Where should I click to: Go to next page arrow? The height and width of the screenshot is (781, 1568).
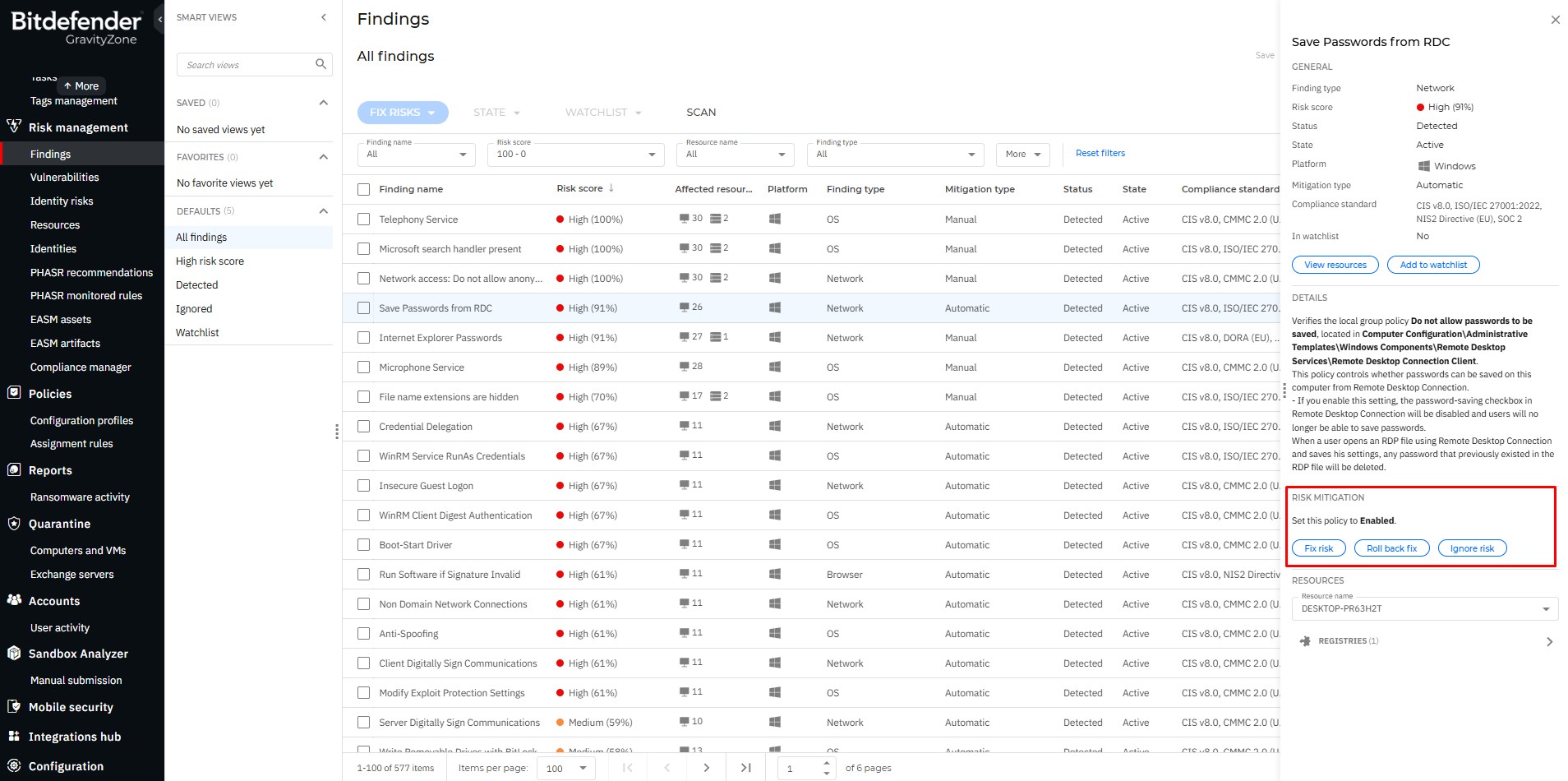click(706, 768)
